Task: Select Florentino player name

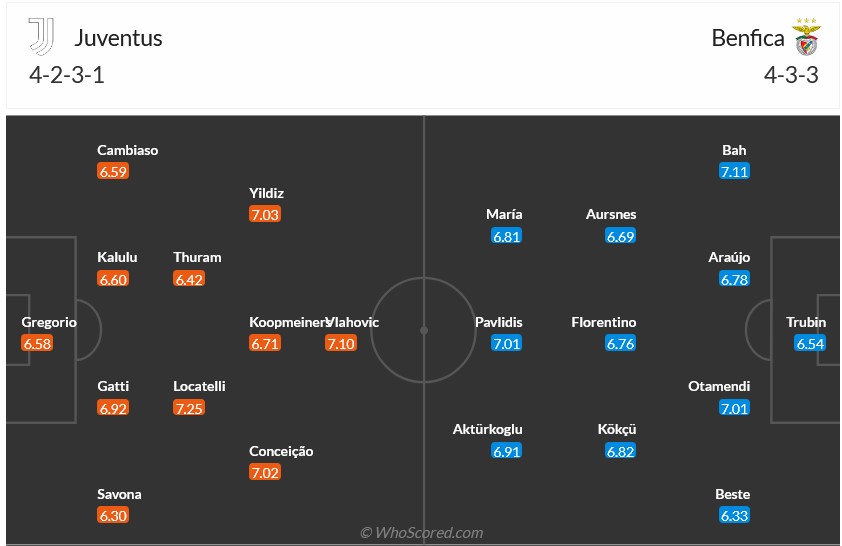Action: [604, 322]
